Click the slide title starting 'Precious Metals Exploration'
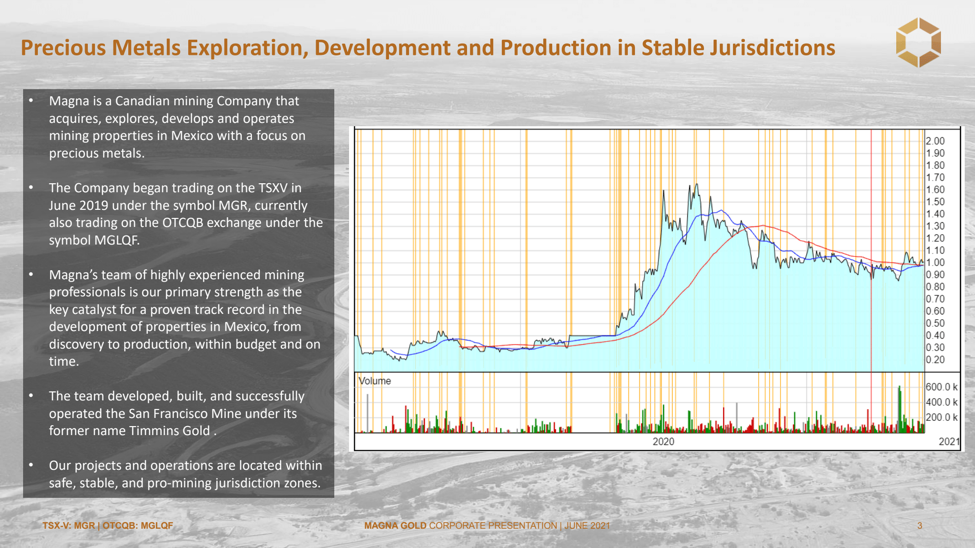This screenshot has width=977, height=550. (427, 47)
